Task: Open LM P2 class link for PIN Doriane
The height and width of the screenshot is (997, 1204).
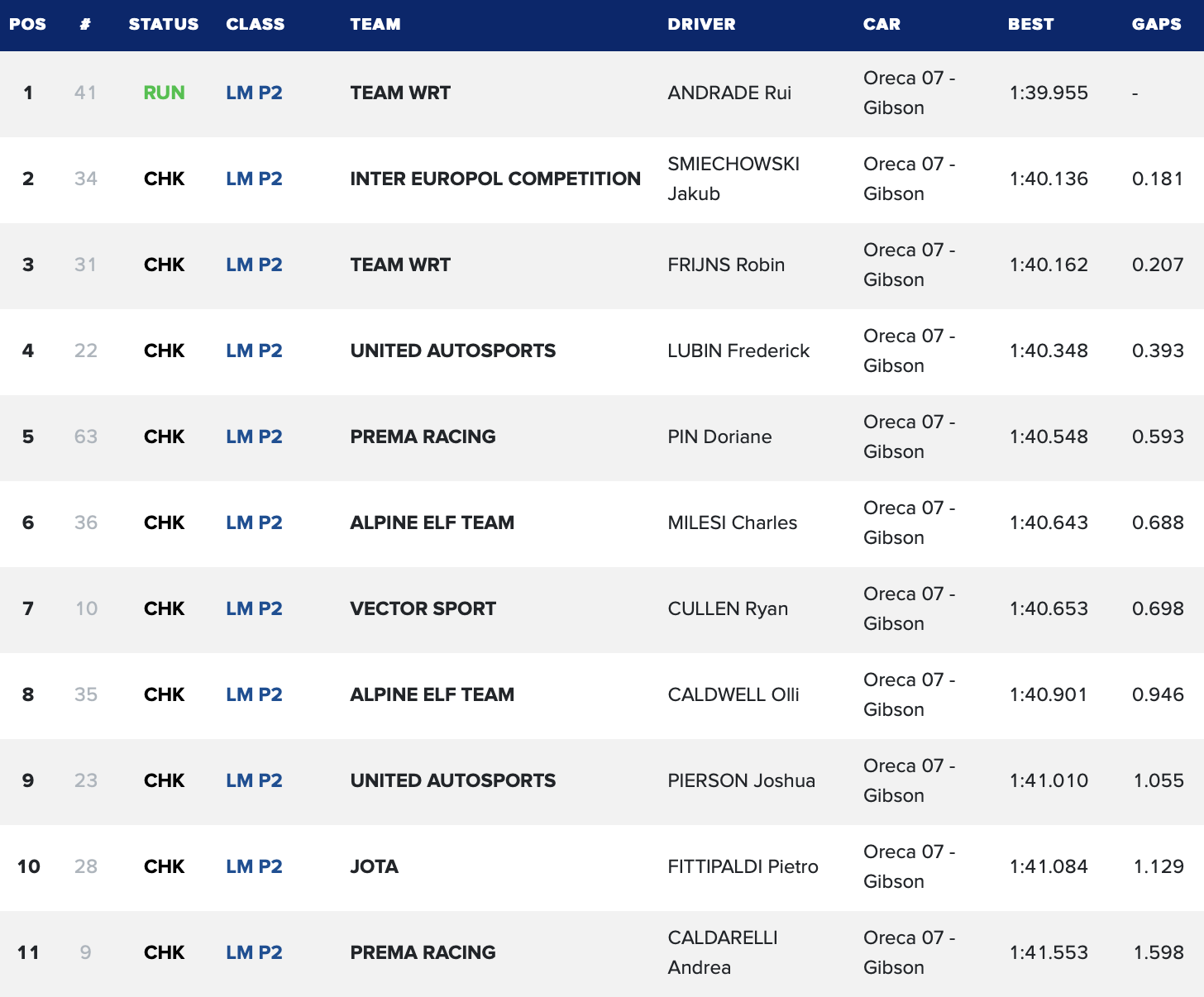Action: click(255, 436)
